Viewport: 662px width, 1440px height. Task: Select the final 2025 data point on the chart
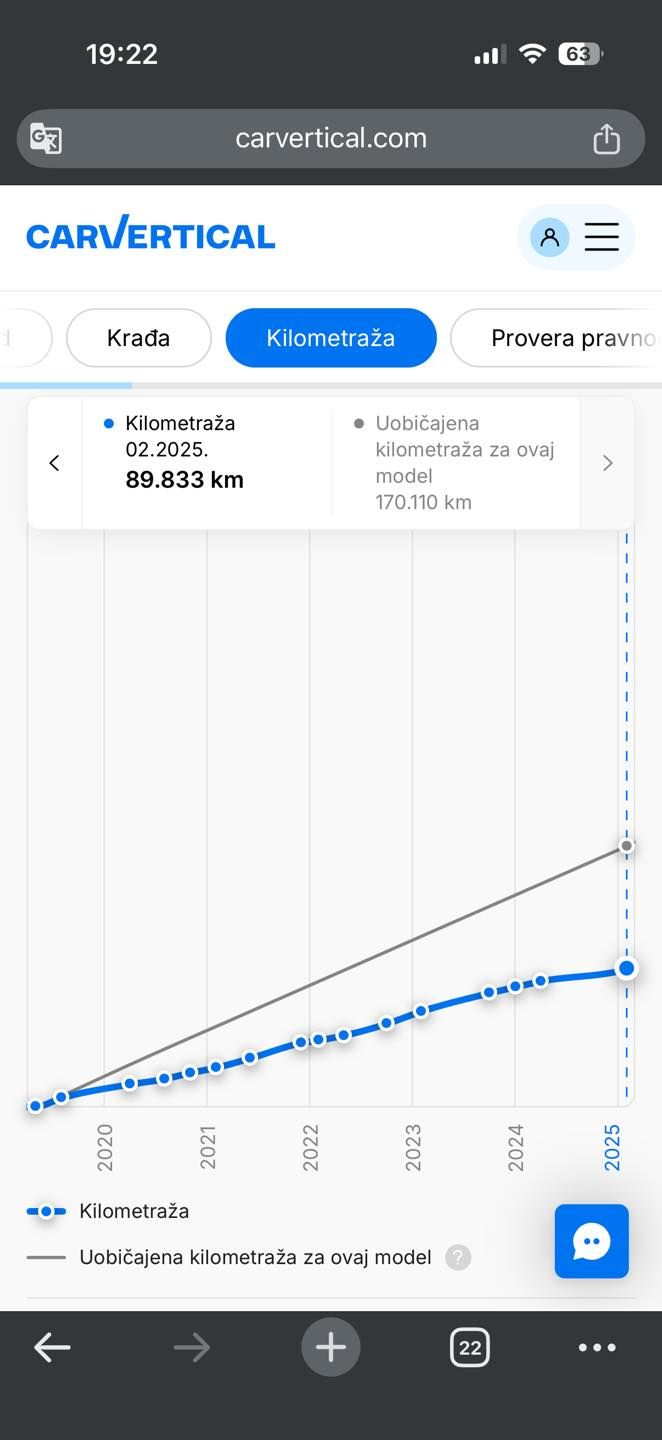pyautogui.click(x=626, y=968)
